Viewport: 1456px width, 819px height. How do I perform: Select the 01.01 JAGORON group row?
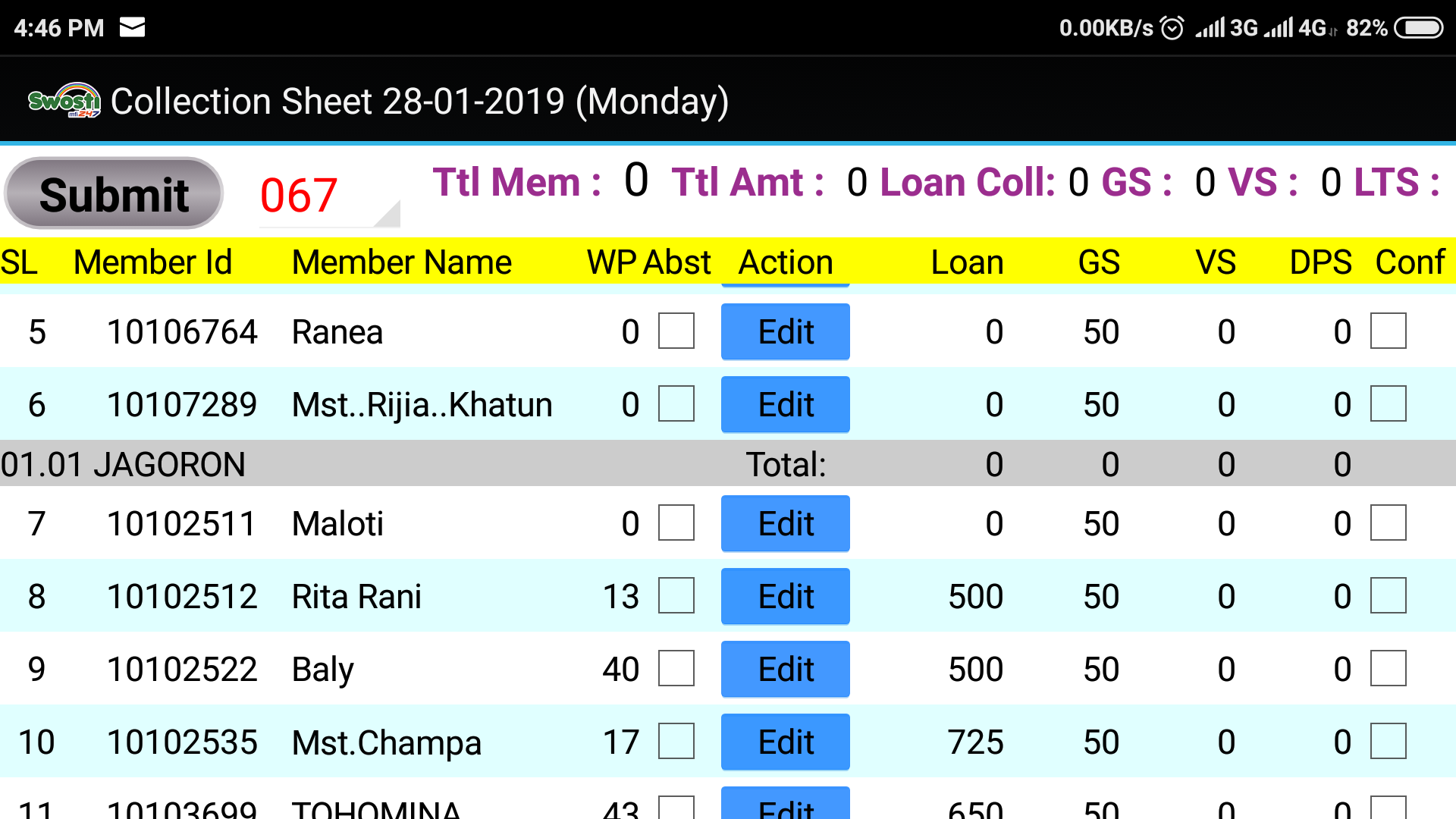tap(728, 463)
